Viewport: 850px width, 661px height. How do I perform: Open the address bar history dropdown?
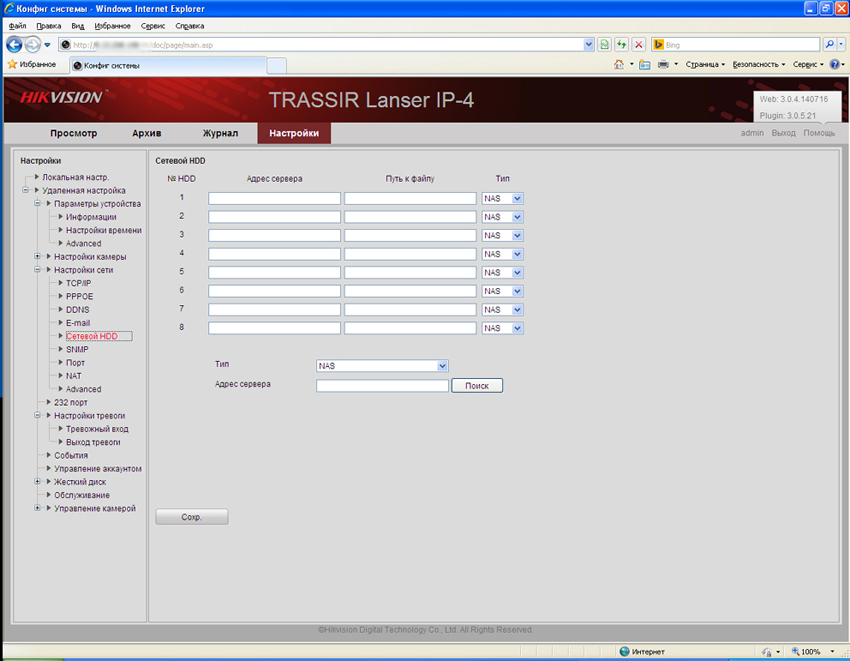click(x=589, y=44)
